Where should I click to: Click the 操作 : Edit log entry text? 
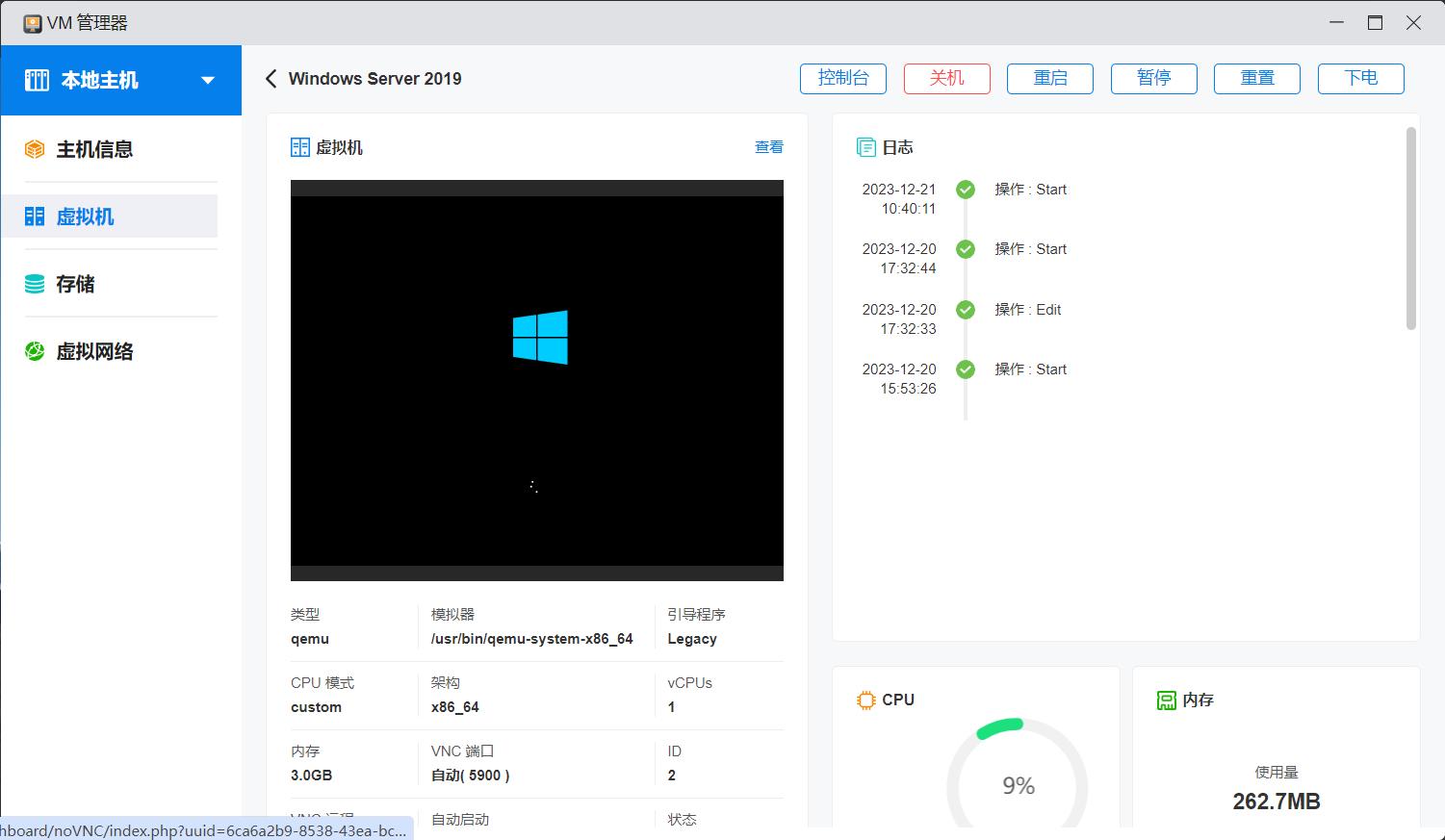click(x=1027, y=310)
